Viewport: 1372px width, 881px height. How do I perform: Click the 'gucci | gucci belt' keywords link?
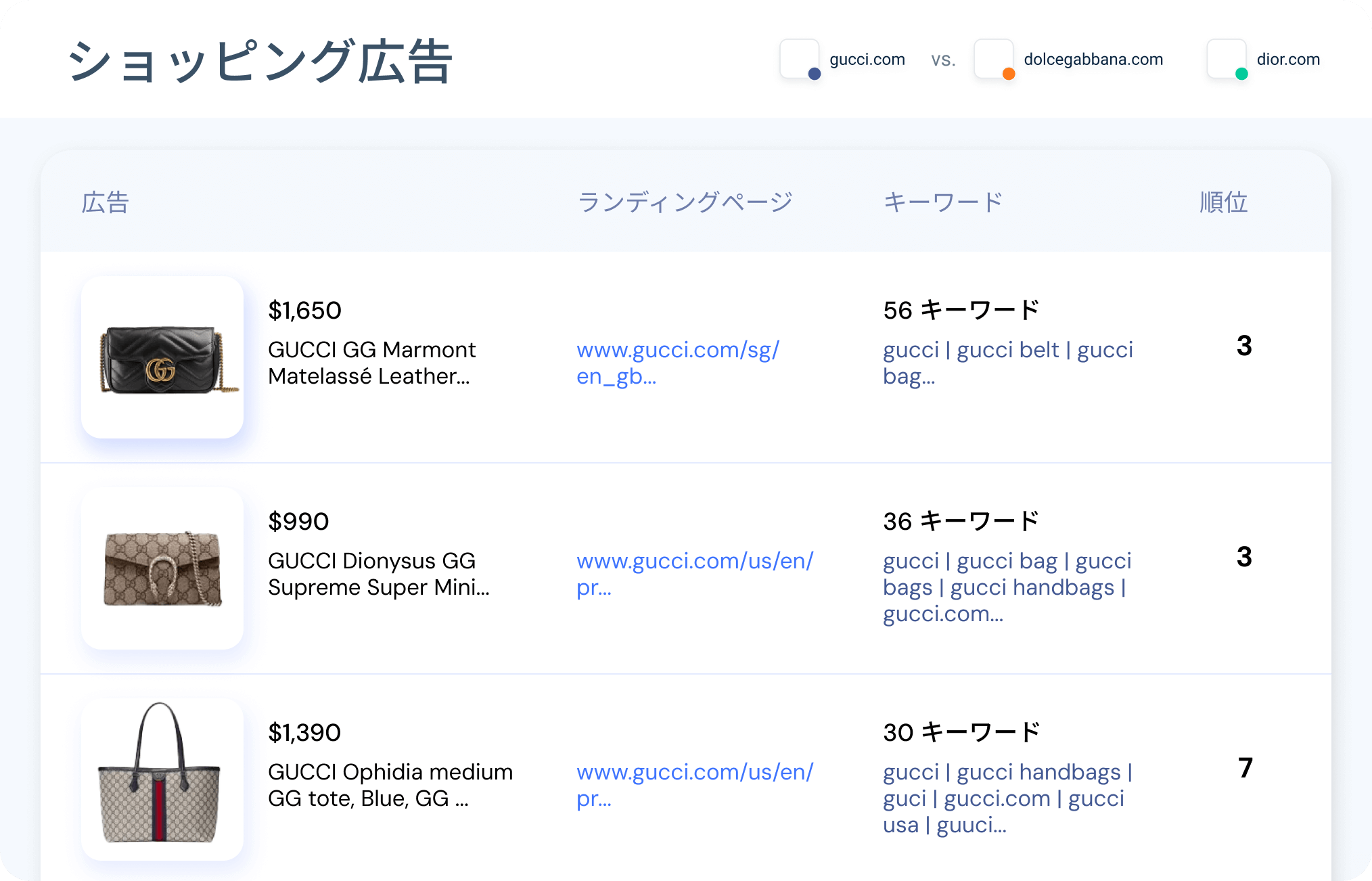tap(1007, 363)
